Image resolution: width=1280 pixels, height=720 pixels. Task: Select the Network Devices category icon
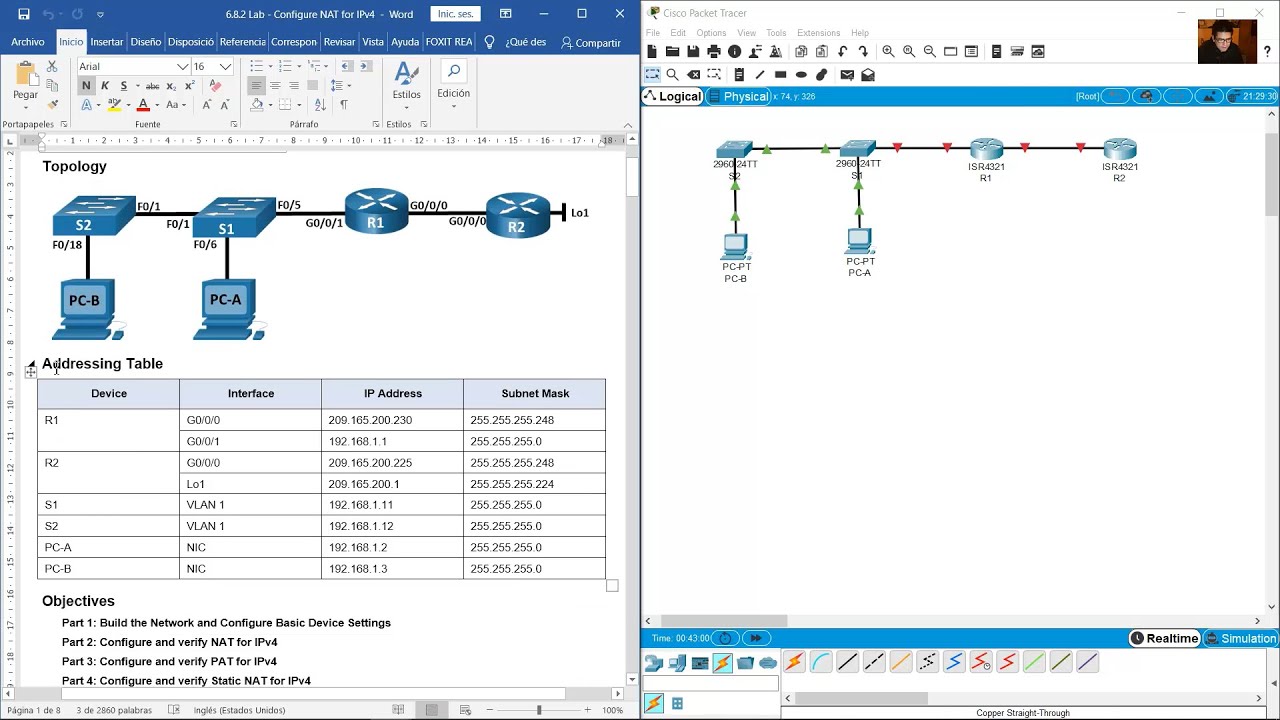(x=654, y=663)
